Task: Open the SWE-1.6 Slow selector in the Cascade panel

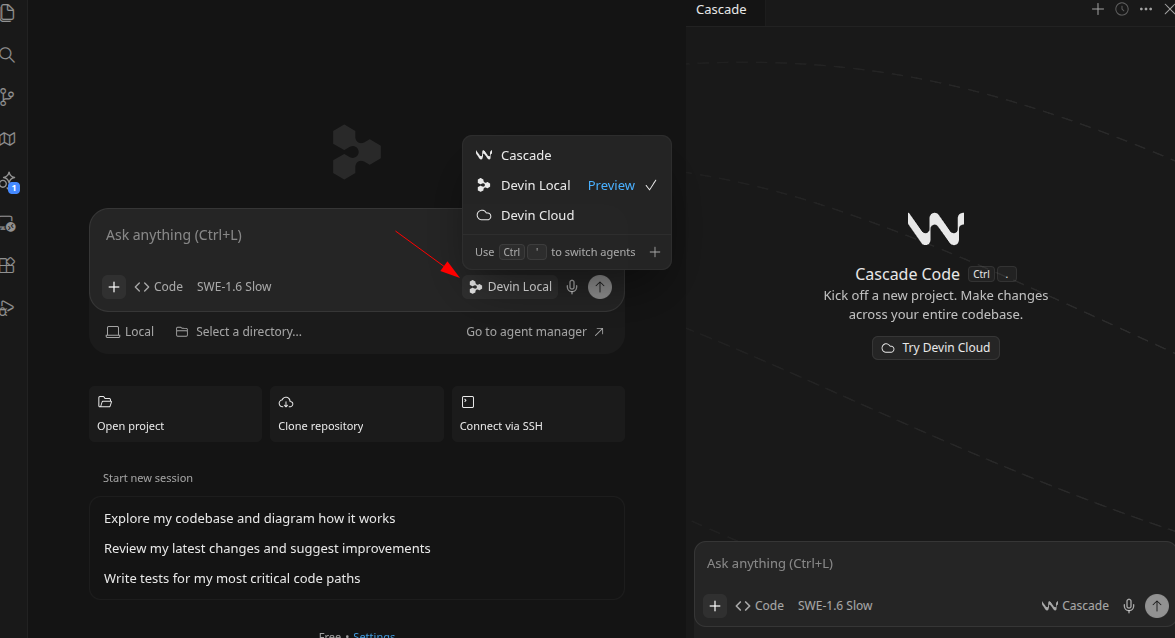Action: [x=835, y=606]
